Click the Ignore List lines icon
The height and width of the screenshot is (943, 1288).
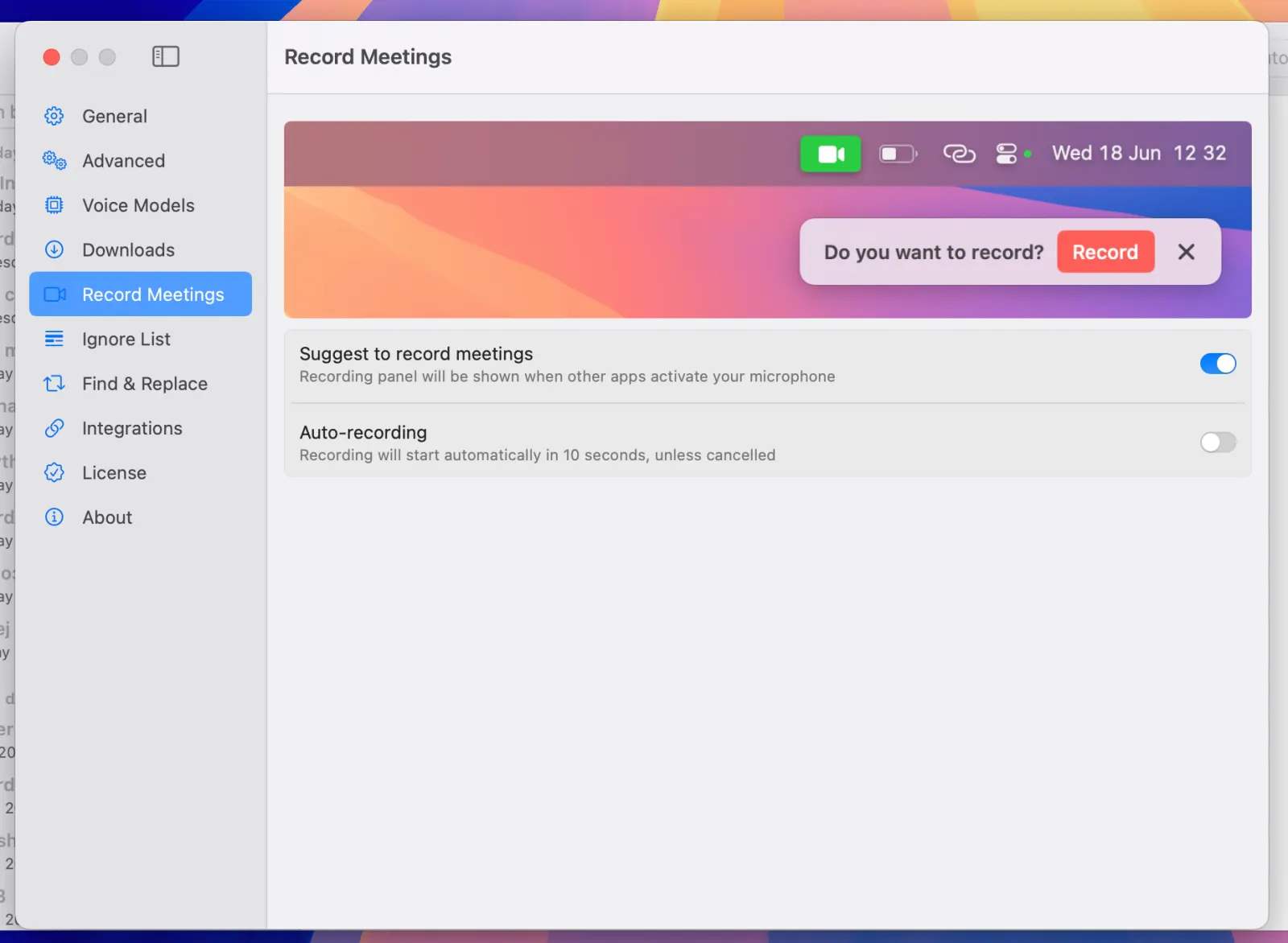[x=54, y=339]
